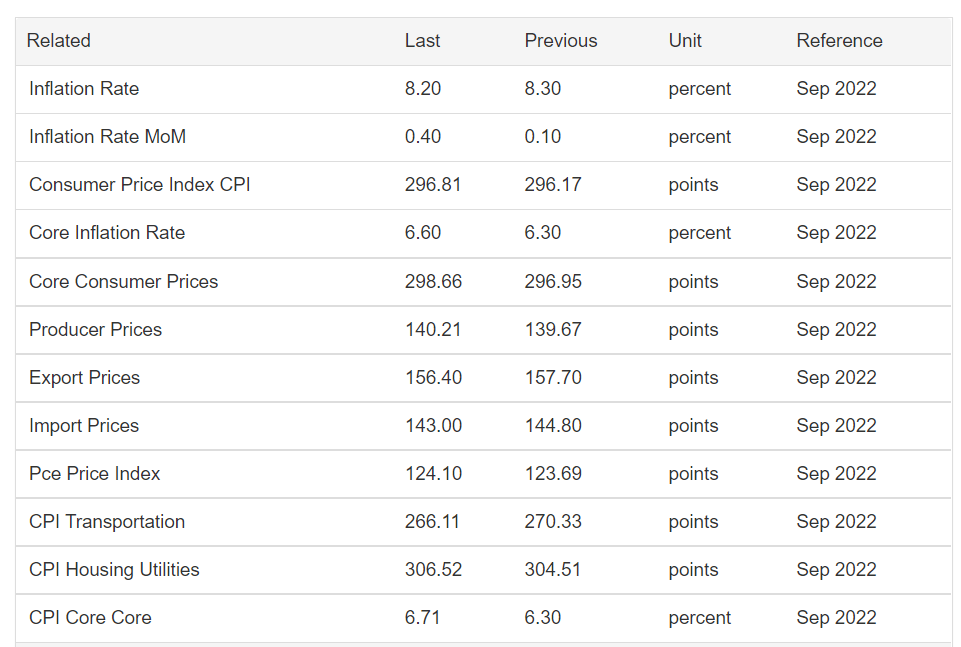Open the CPI Core Core link

[90, 618]
